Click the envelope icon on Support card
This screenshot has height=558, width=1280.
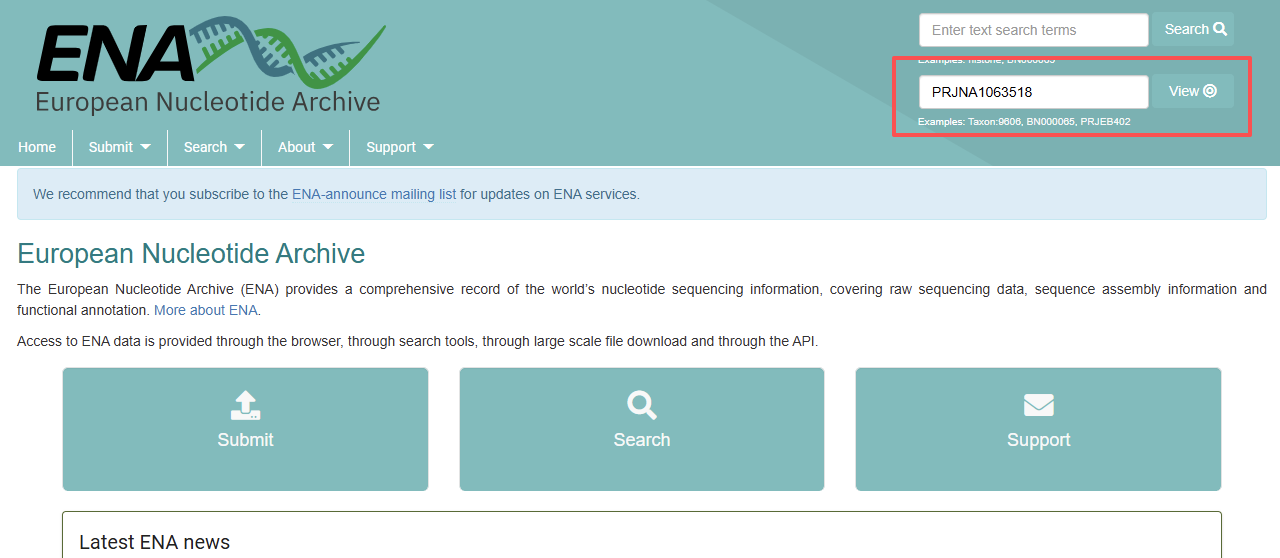[1039, 405]
